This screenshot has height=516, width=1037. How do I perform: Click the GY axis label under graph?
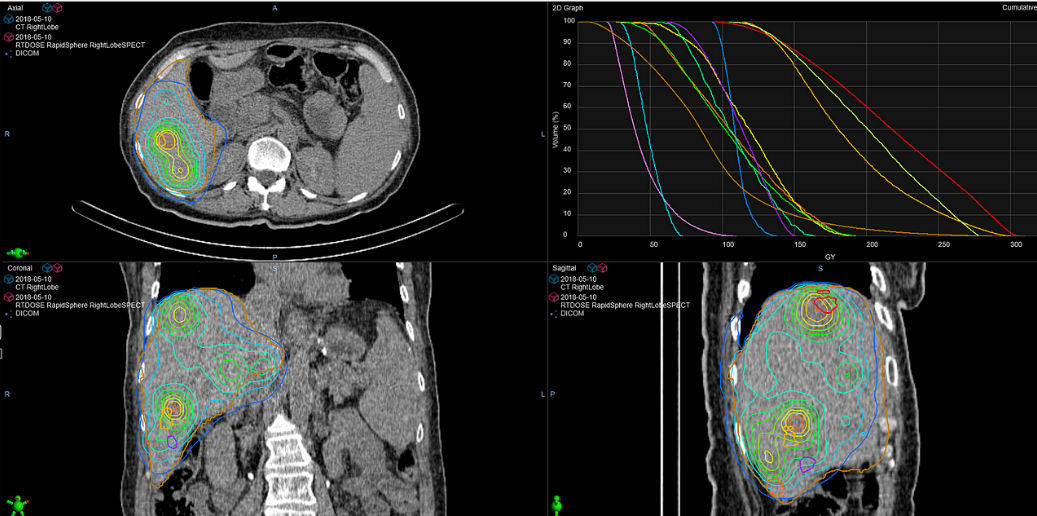831,255
